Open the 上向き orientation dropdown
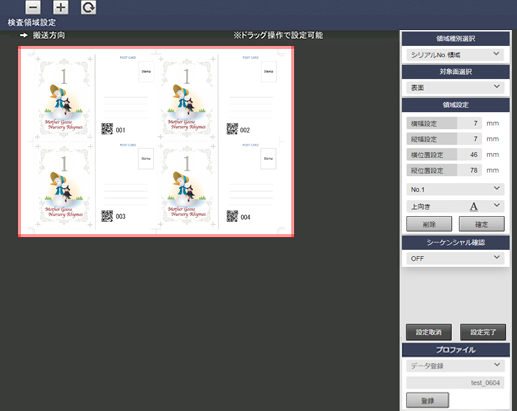Viewport: 517px width, 411px height. (x=455, y=207)
